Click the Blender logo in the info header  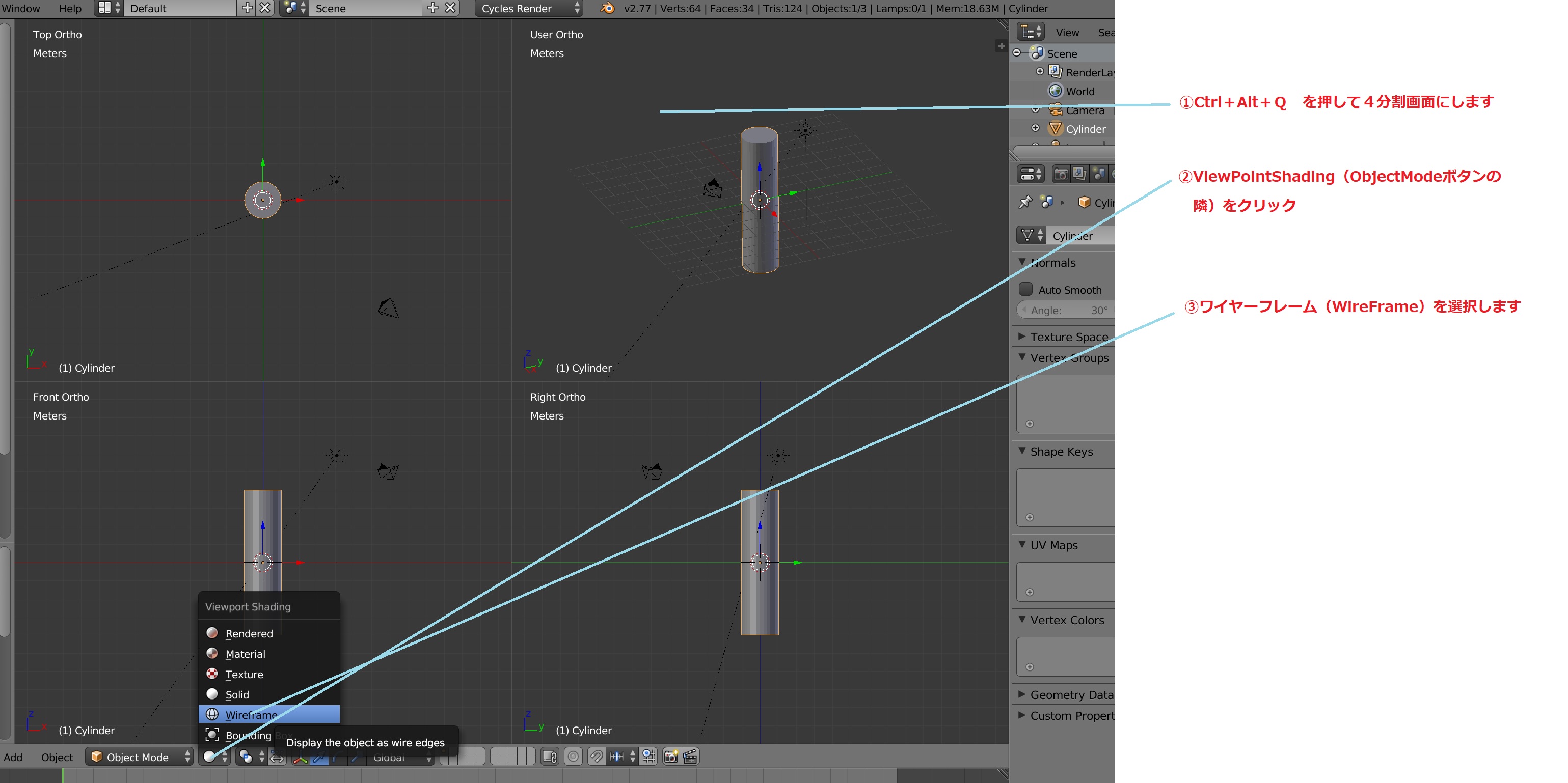(x=607, y=8)
